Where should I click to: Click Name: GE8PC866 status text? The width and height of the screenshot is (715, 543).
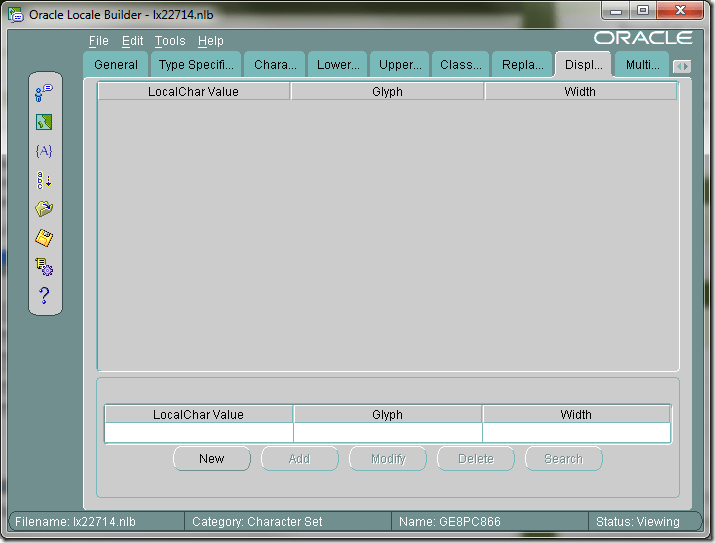pyautogui.click(x=450, y=522)
